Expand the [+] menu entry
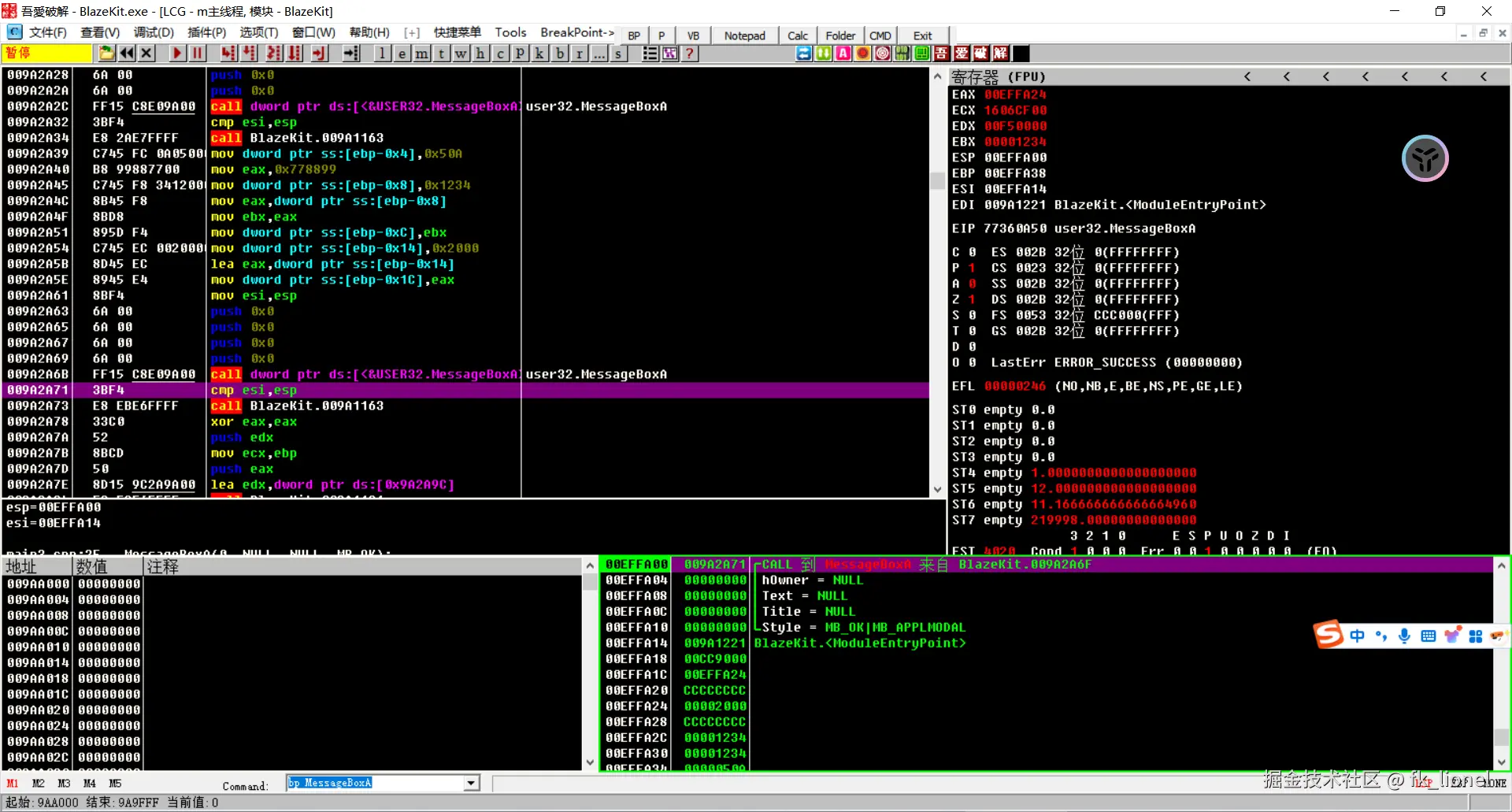The height and width of the screenshot is (812, 1512). click(x=411, y=32)
